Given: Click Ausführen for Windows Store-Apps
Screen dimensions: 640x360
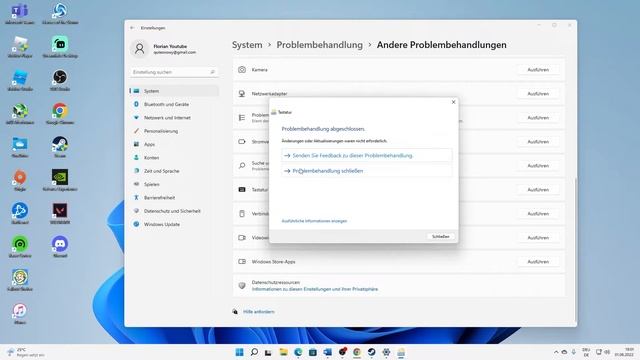Looking at the screenshot, I should pyautogui.click(x=538, y=262).
